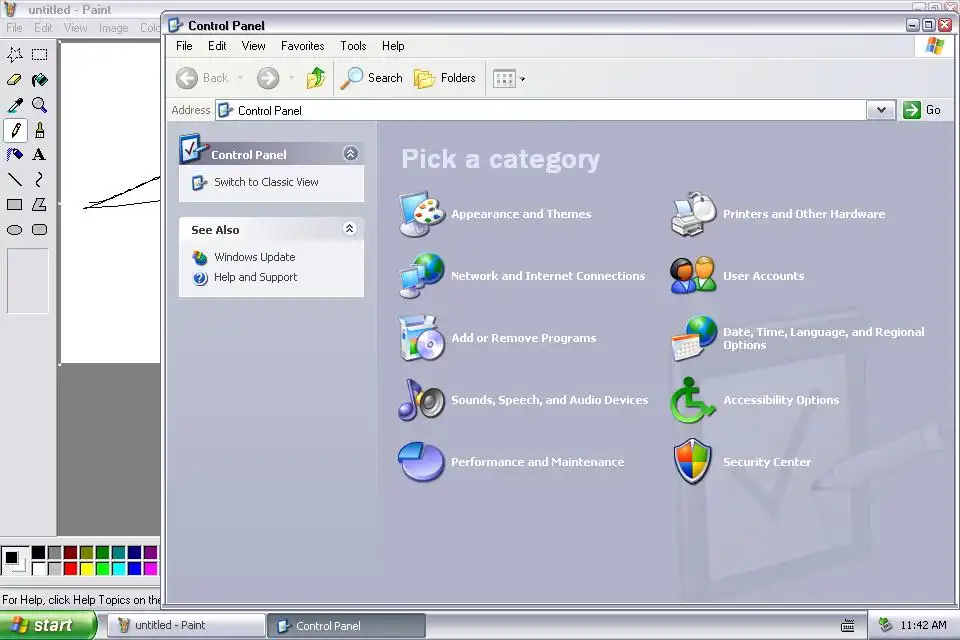Open the Image menu in Paint
This screenshot has height=640, width=960.
113,28
